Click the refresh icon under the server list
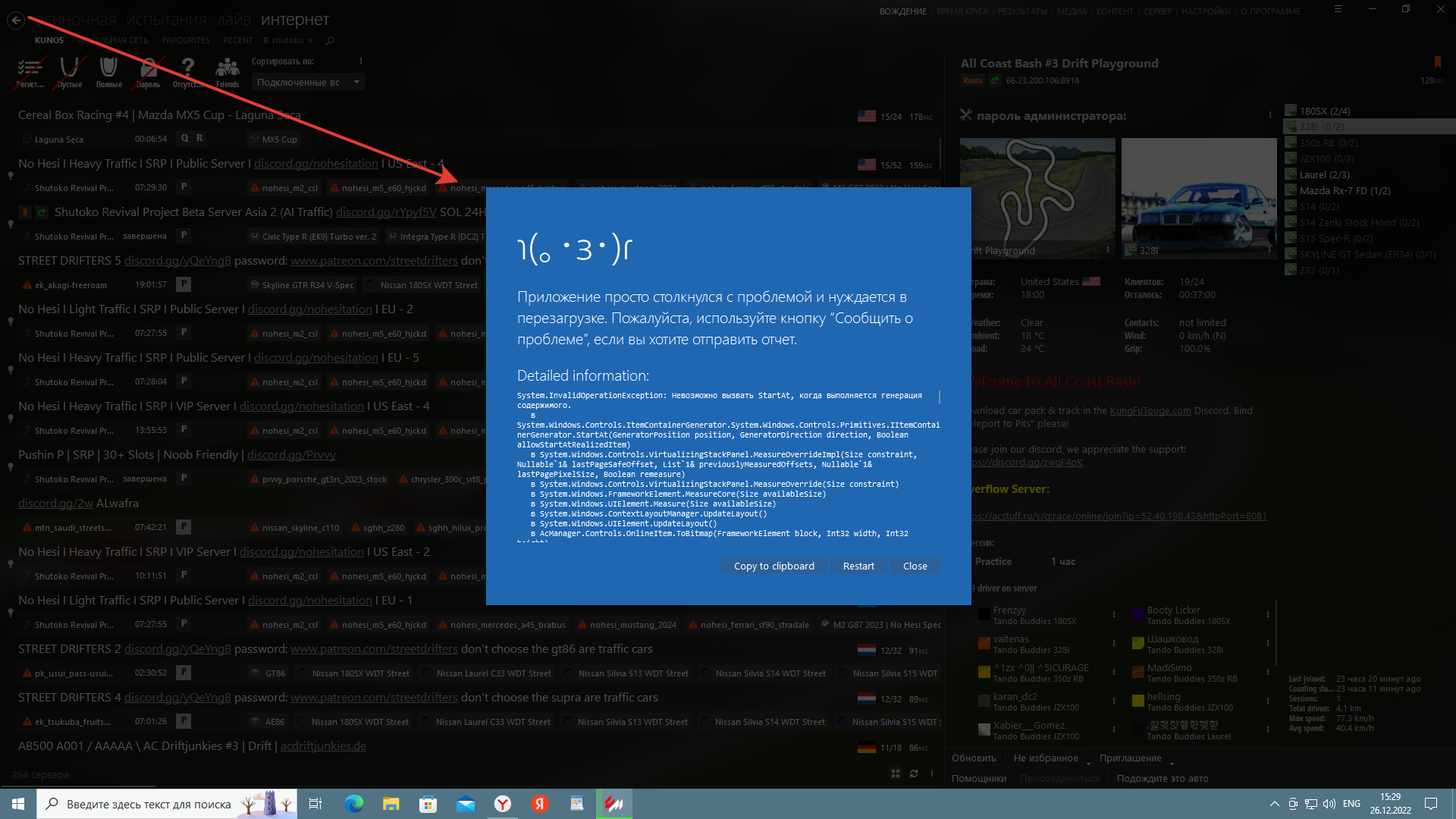This screenshot has height=819, width=1456. (x=914, y=773)
